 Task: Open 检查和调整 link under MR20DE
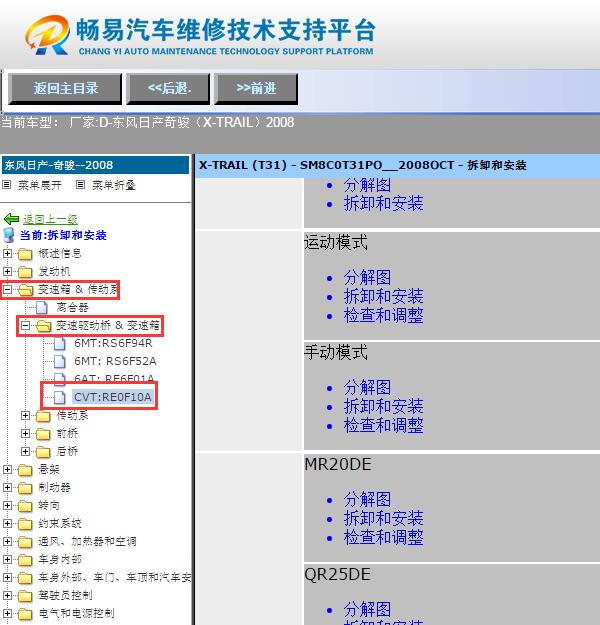point(384,537)
